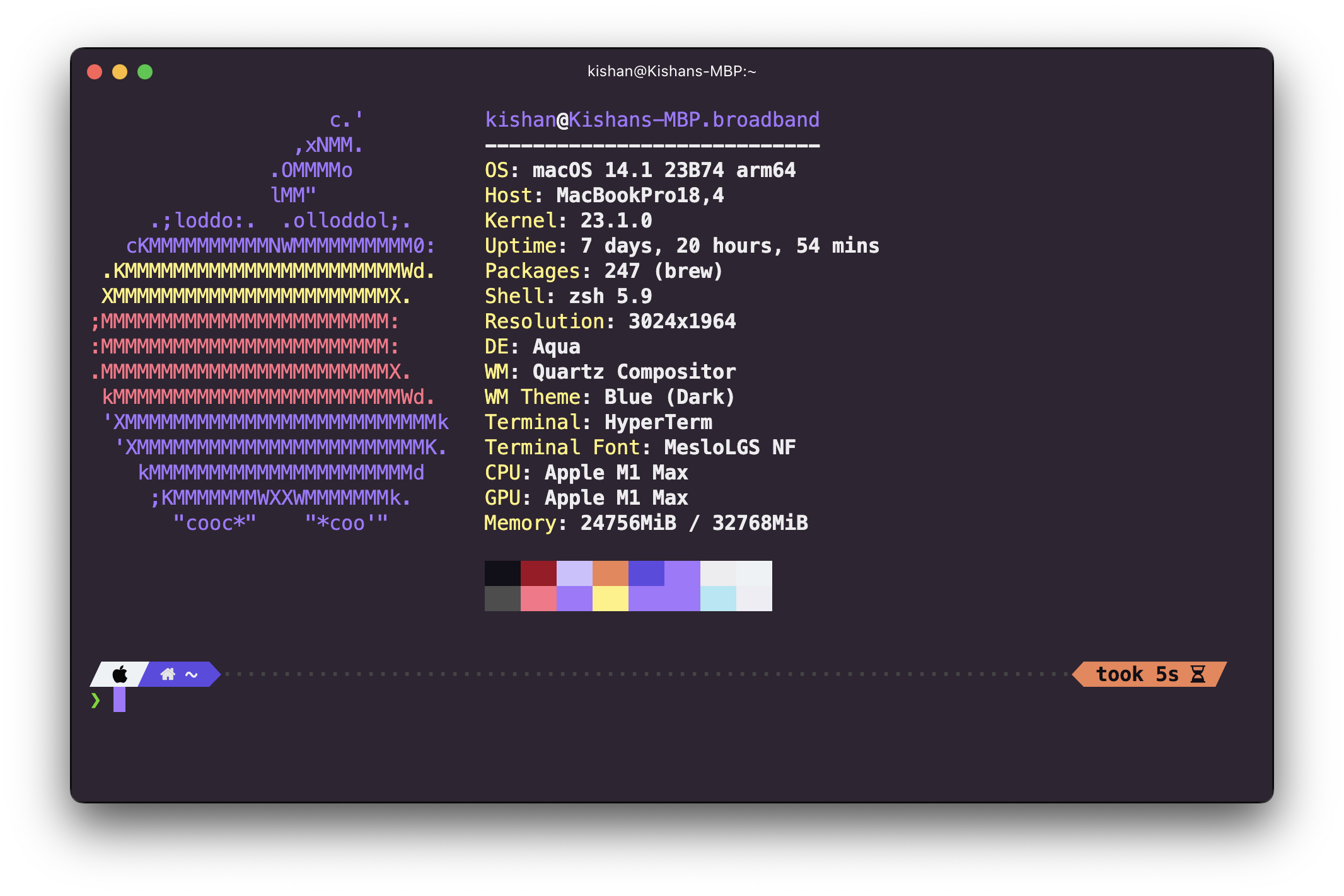The width and height of the screenshot is (1344, 896).
Task: Click the Terminal: HyperTerm line
Action: point(598,422)
